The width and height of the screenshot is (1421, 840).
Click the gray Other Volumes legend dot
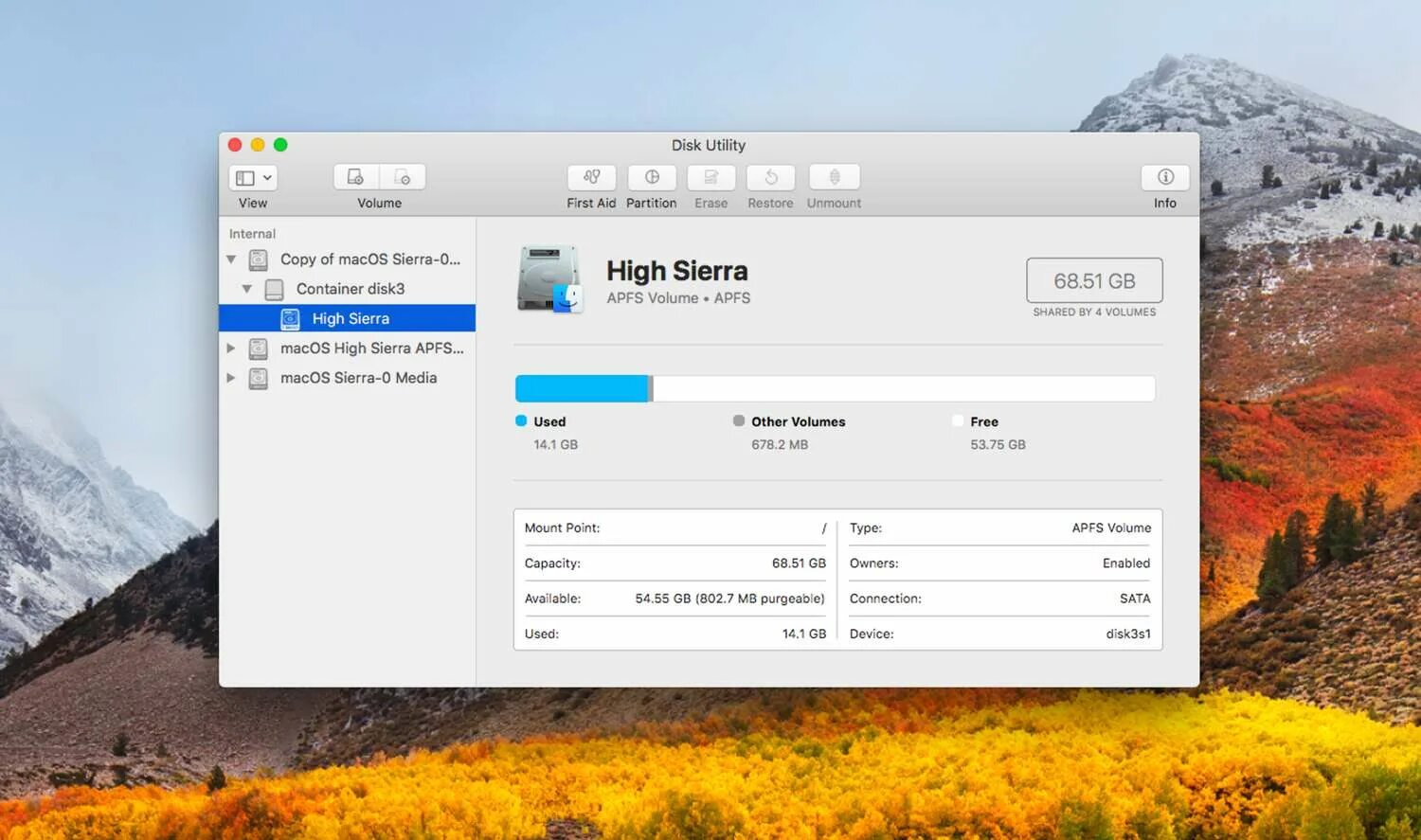(x=739, y=420)
